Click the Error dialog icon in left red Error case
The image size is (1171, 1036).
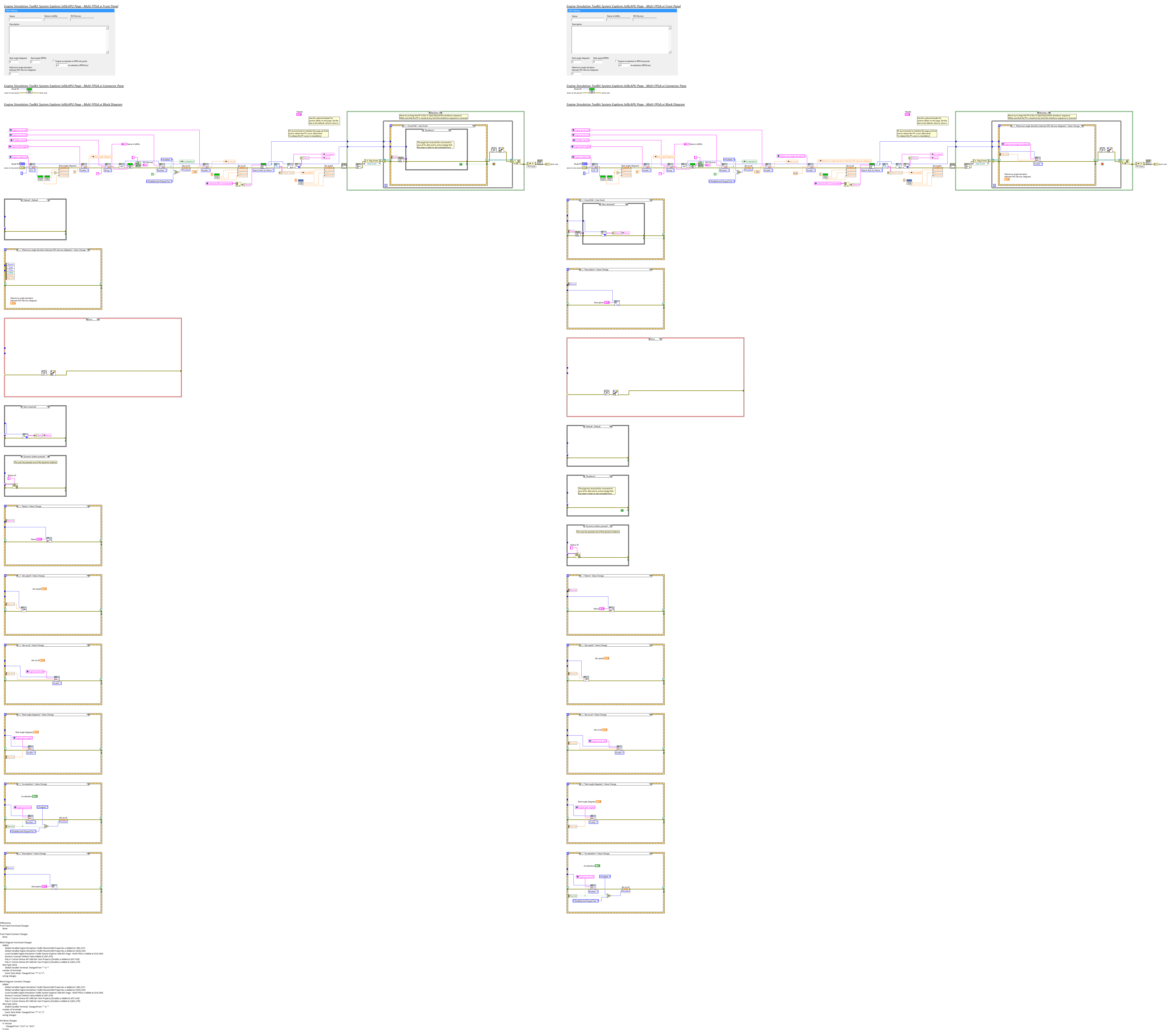[x=44, y=373]
